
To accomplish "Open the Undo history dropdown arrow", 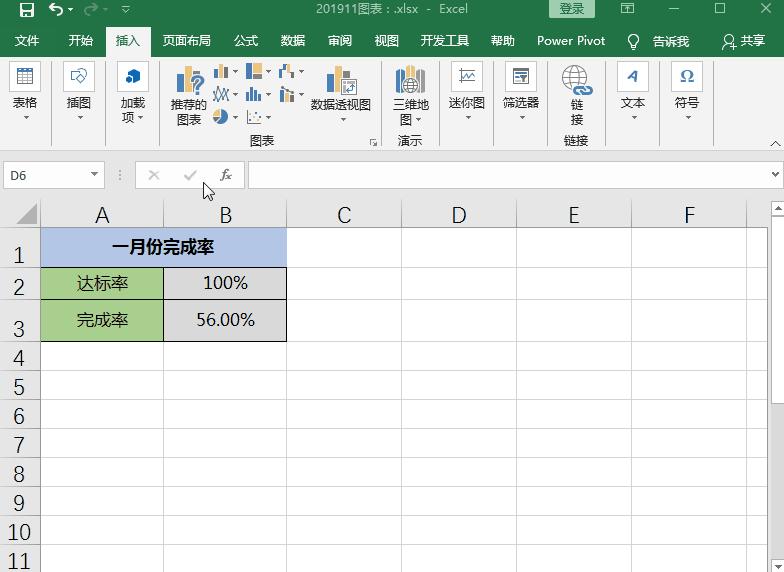I will pos(70,10).
